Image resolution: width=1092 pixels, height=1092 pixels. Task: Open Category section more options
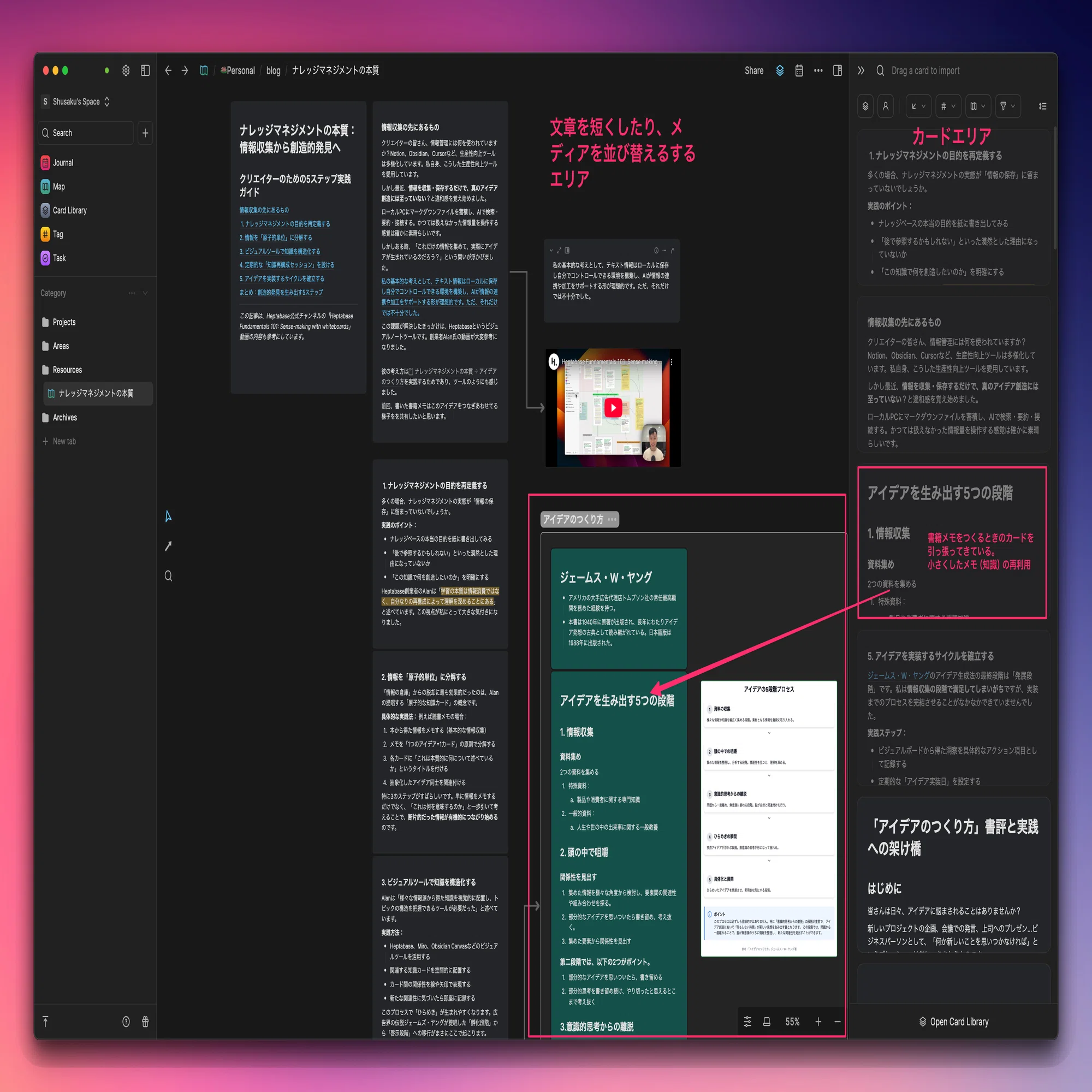132,293
